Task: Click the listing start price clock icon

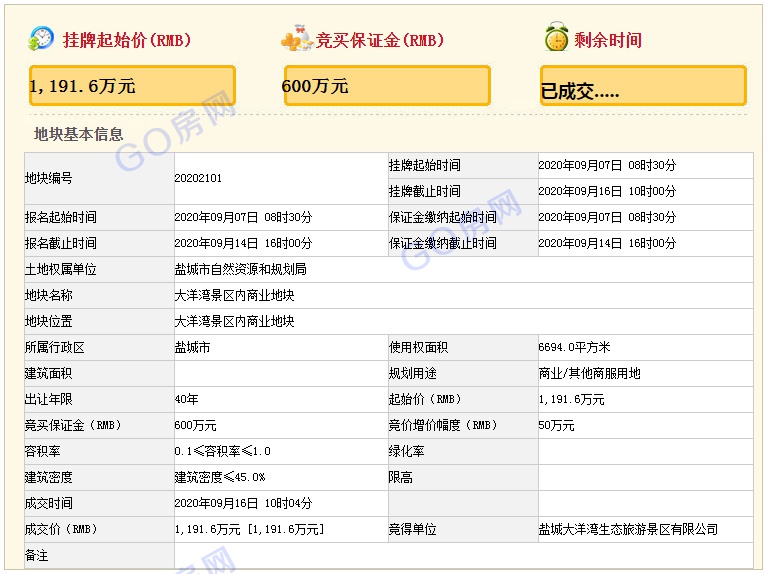Action: tap(42, 39)
